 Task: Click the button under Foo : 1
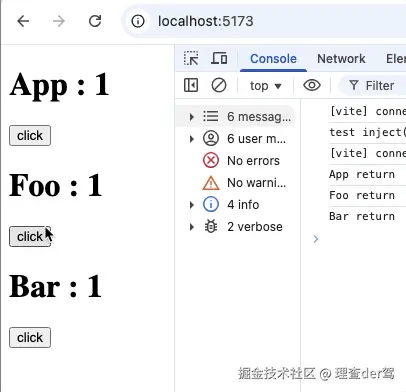pos(30,237)
